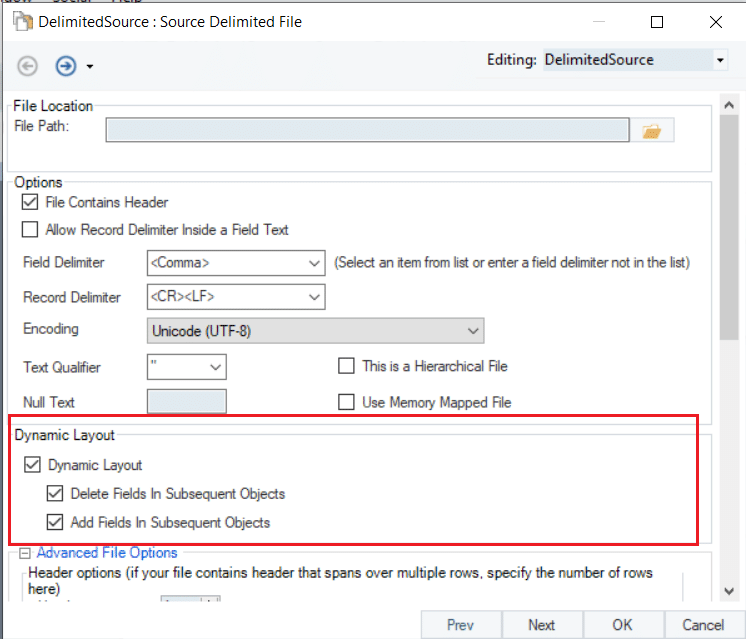Open the Record Delimiter dropdown
The image size is (746, 639).
314,297
